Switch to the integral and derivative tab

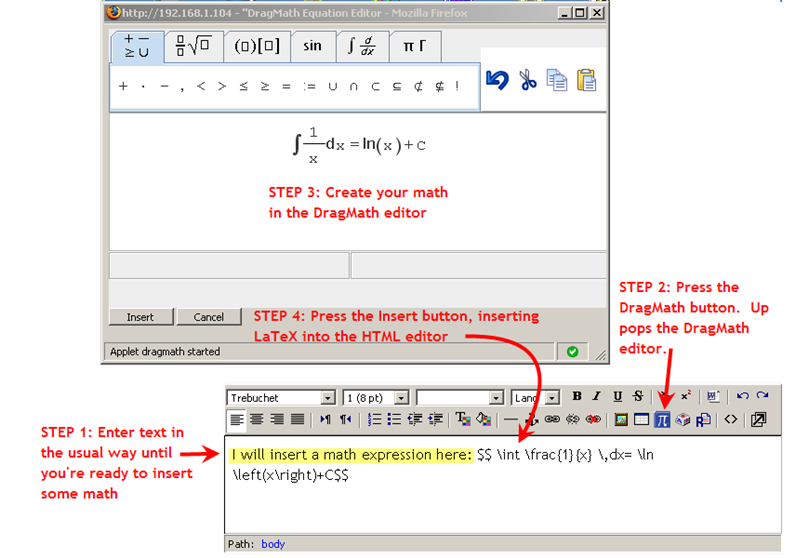tap(362, 46)
